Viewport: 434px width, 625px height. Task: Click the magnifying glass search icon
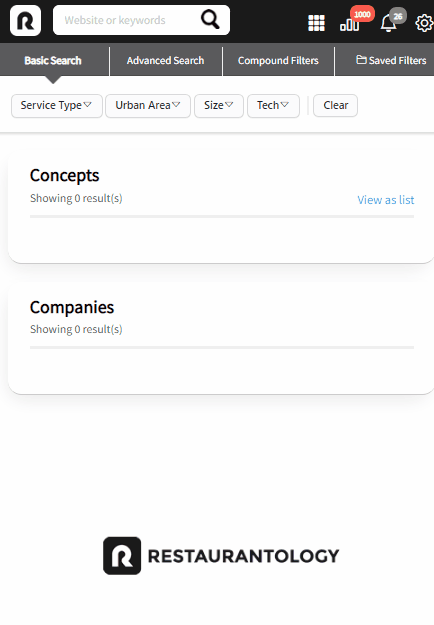click(x=210, y=20)
